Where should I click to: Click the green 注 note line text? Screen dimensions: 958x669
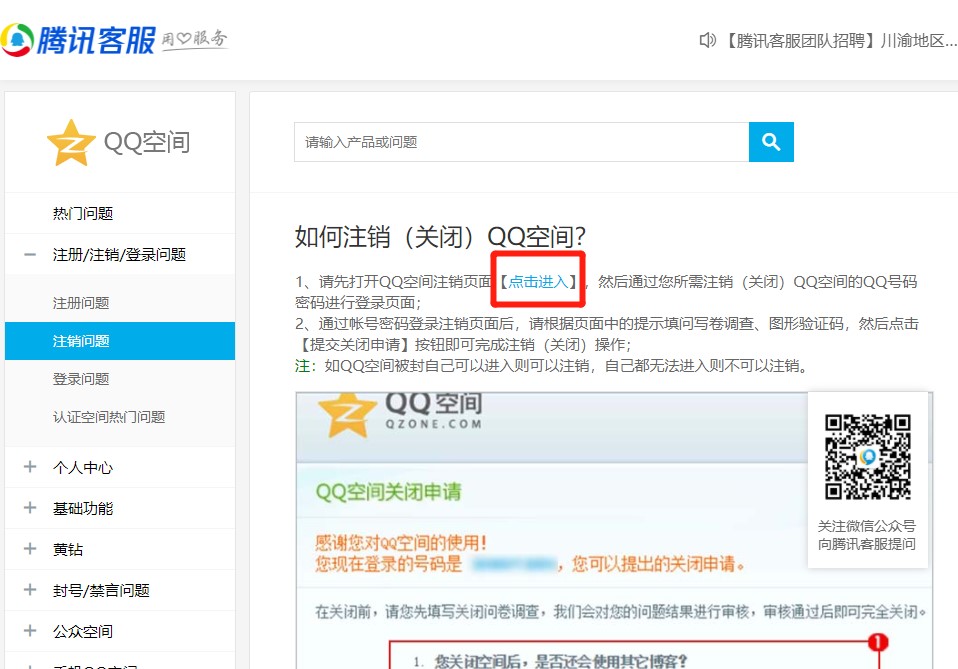[x=552, y=366]
